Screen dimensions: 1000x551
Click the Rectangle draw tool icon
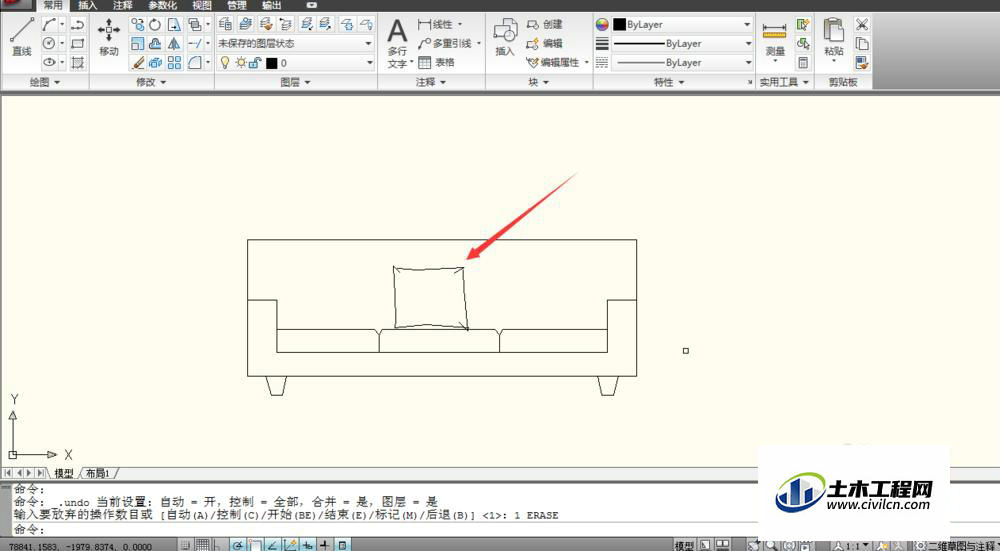coord(78,43)
